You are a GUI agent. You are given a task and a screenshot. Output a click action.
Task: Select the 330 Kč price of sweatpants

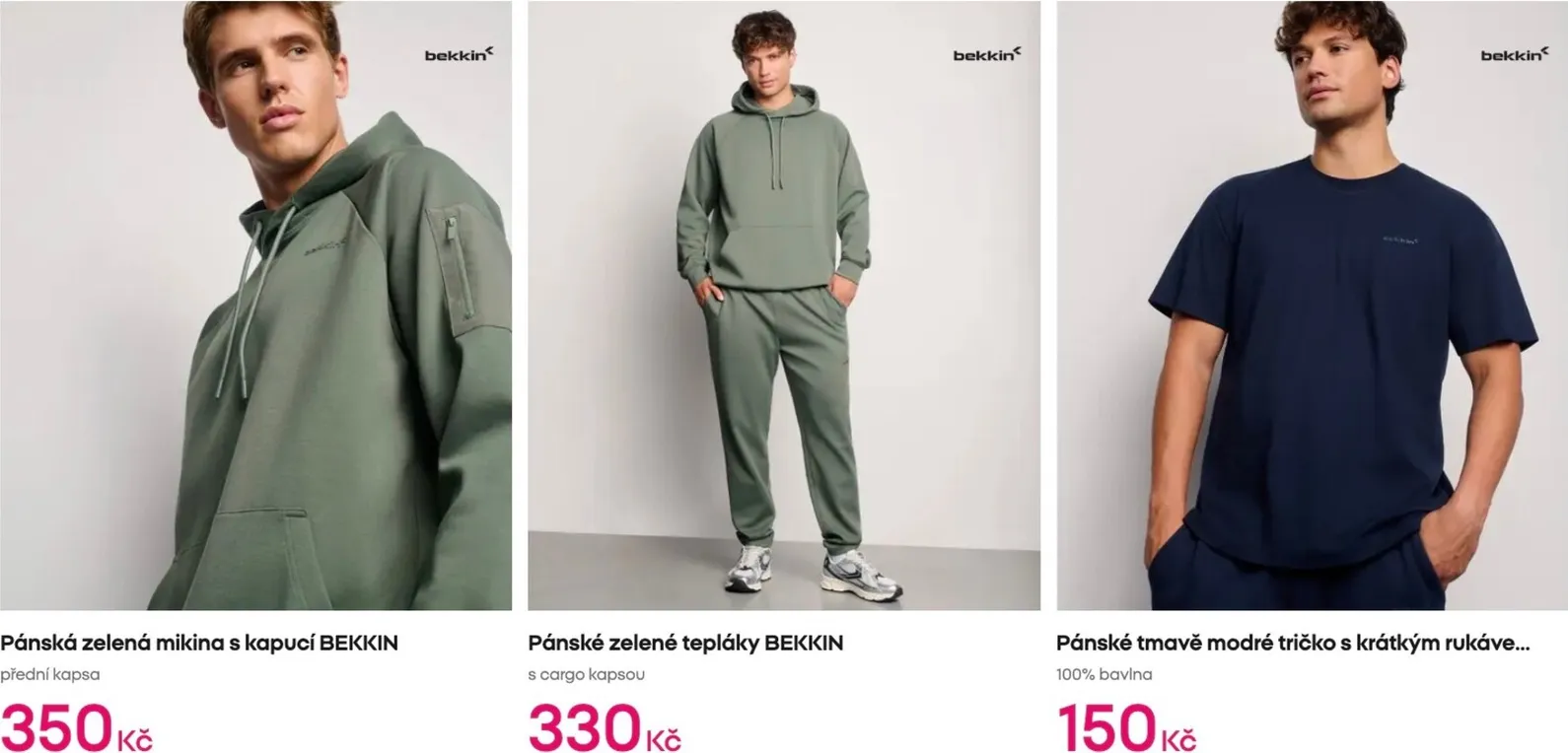(x=605, y=727)
